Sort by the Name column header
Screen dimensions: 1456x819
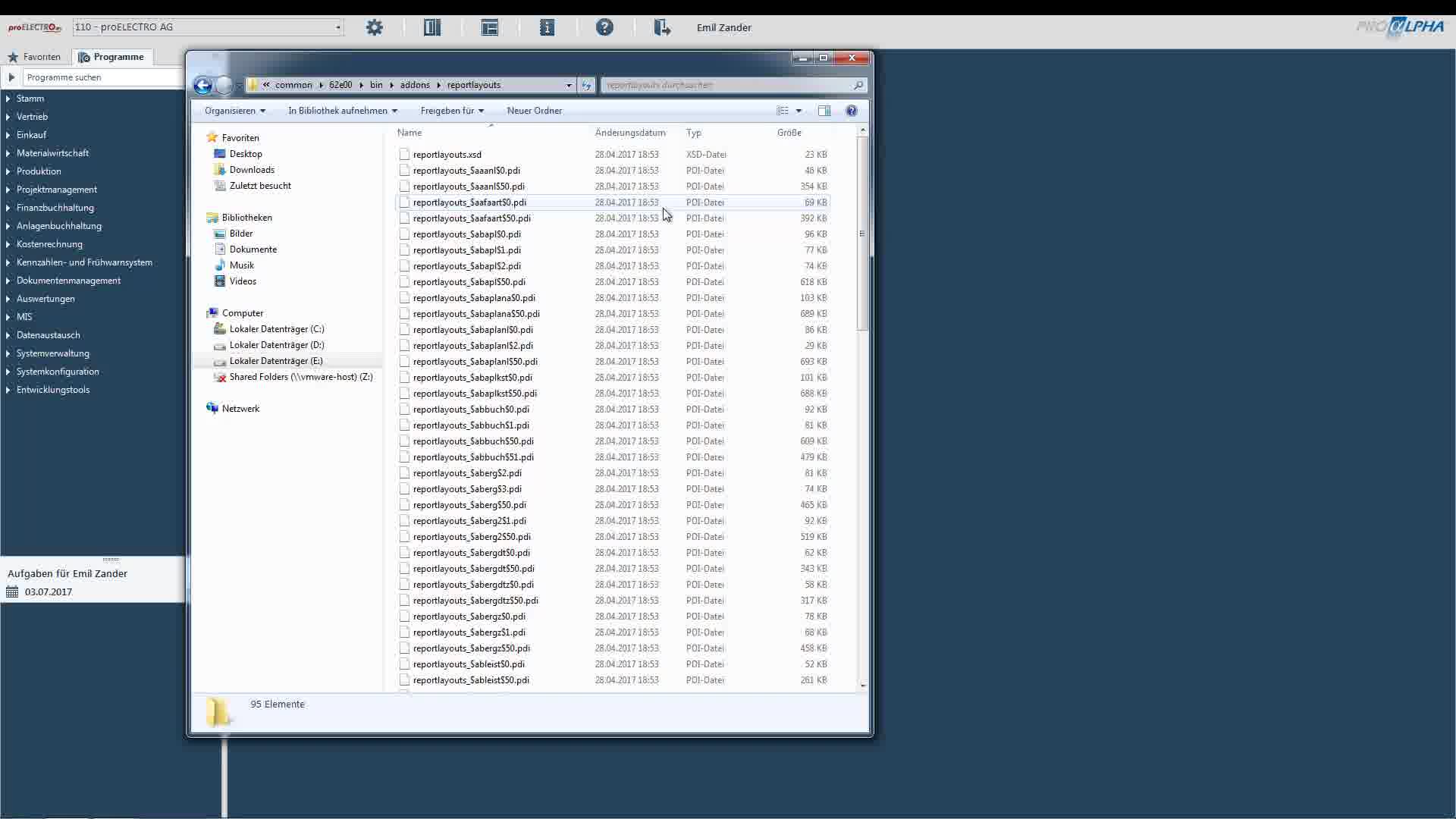(x=409, y=133)
